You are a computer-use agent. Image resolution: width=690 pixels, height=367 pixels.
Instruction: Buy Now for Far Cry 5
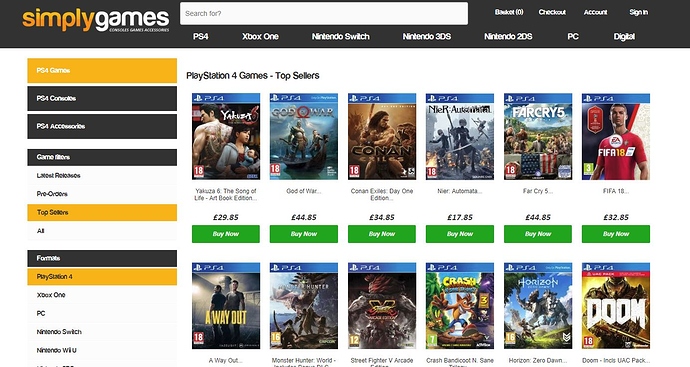538,234
